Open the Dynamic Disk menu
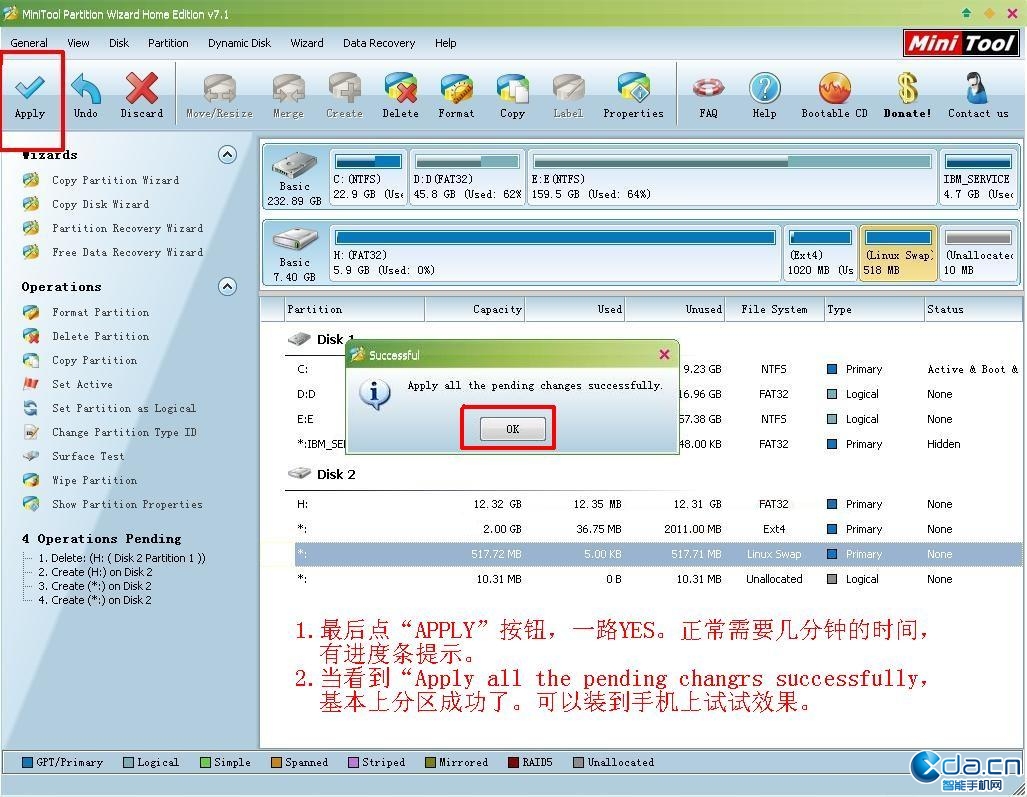 point(239,43)
